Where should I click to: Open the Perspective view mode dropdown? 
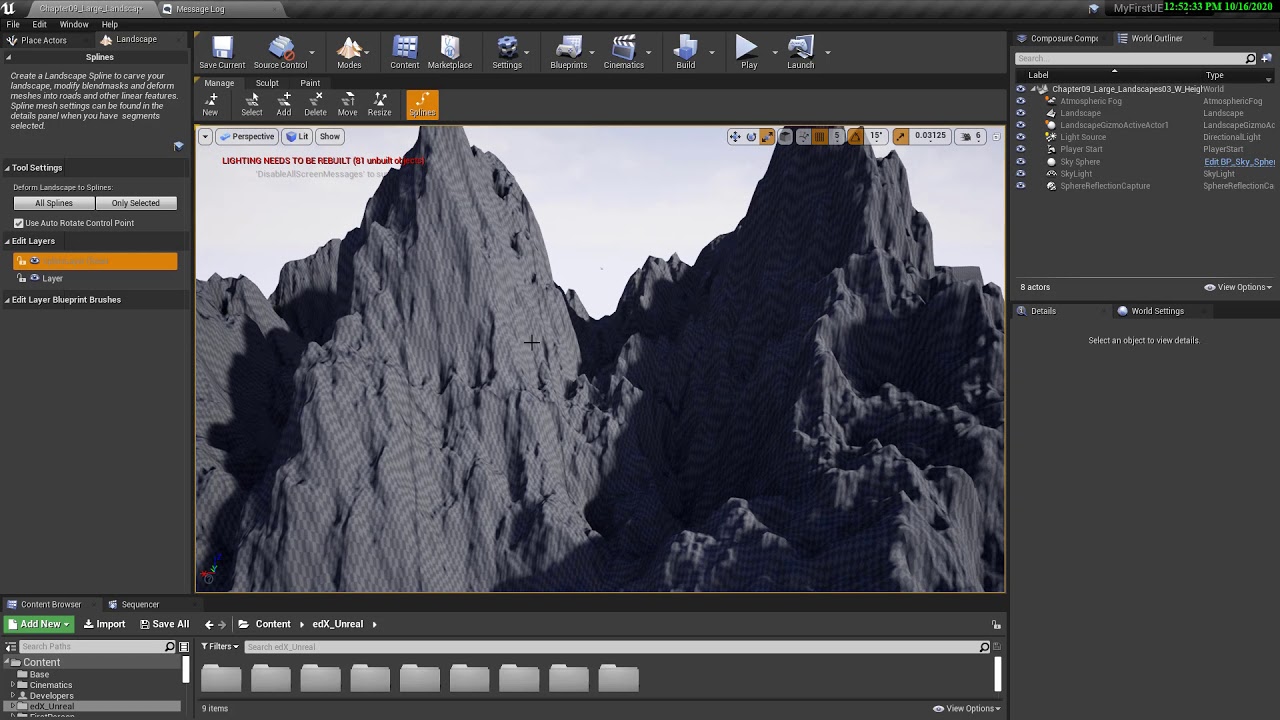(x=247, y=137)
